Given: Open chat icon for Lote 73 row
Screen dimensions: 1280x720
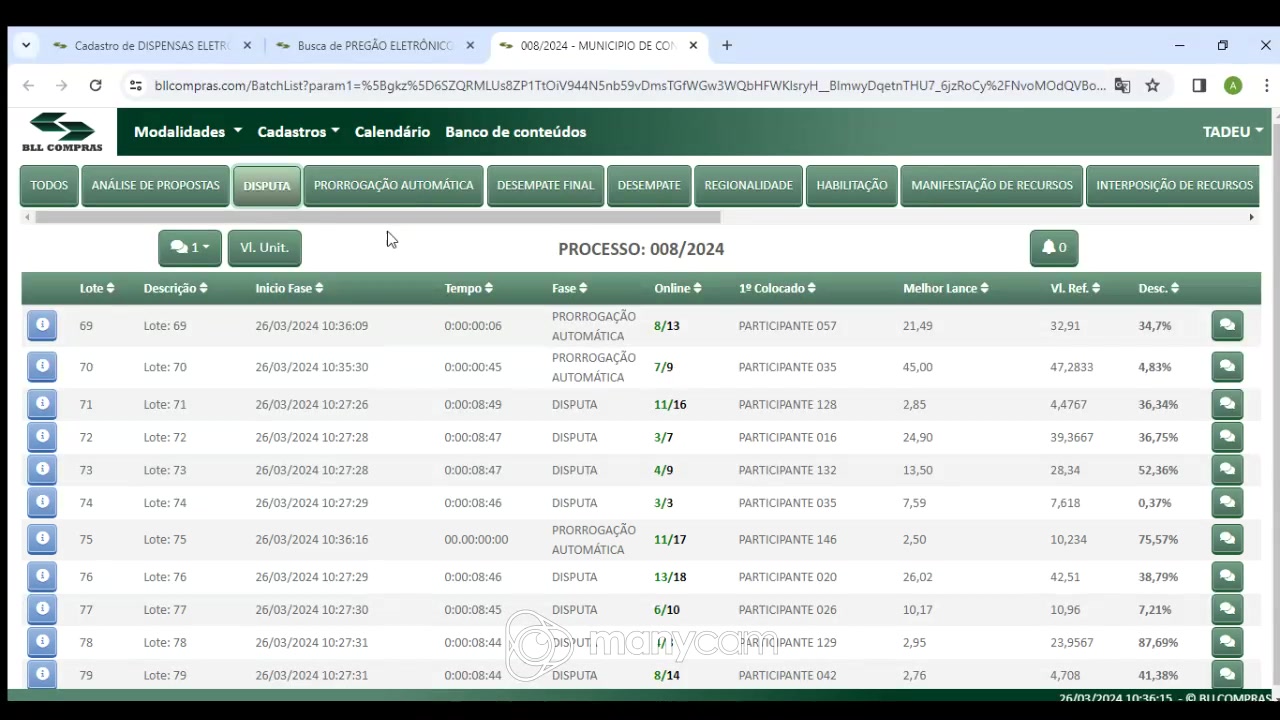Looking at the screenshot, I should click(1227, 470).
